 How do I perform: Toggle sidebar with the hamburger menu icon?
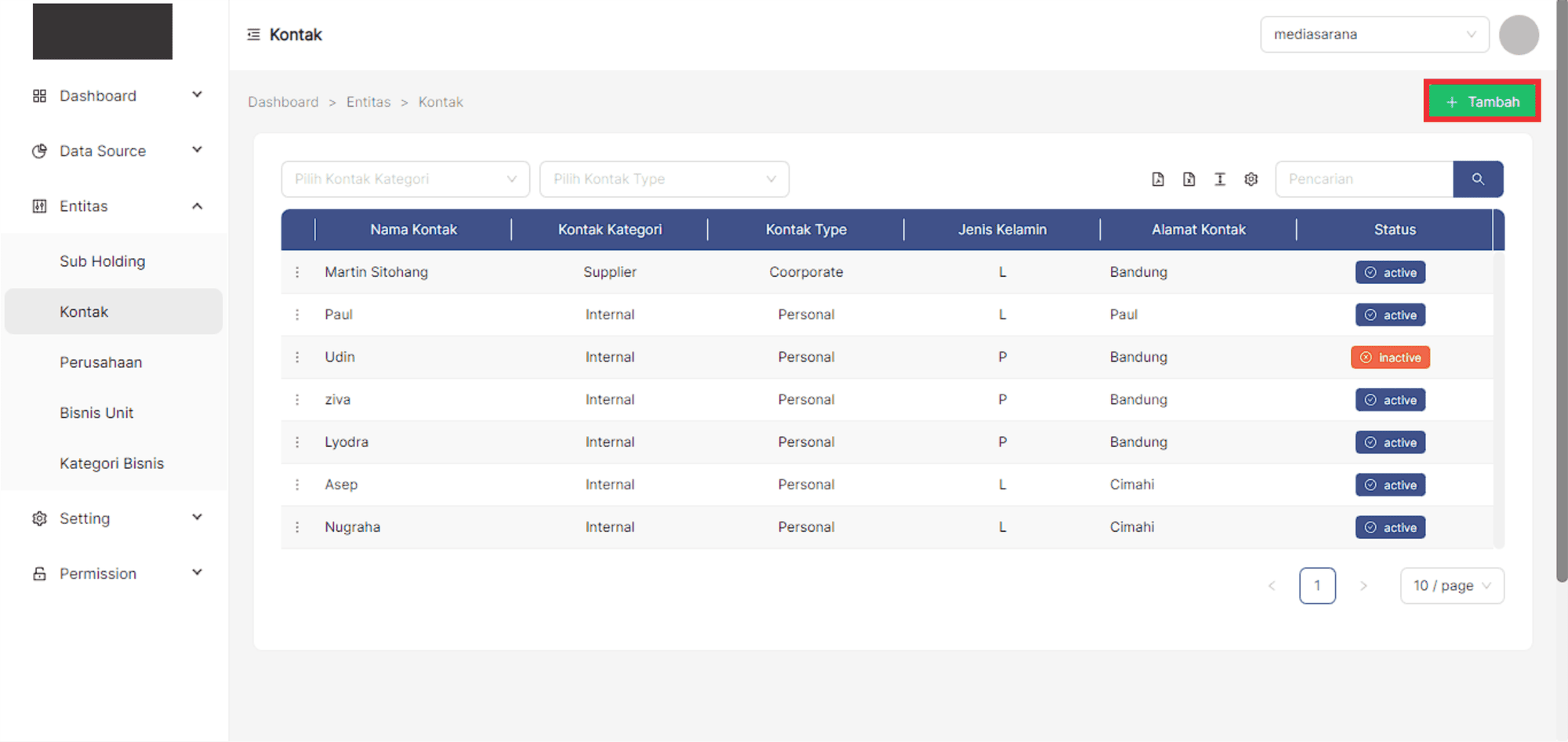coord(253,35)
